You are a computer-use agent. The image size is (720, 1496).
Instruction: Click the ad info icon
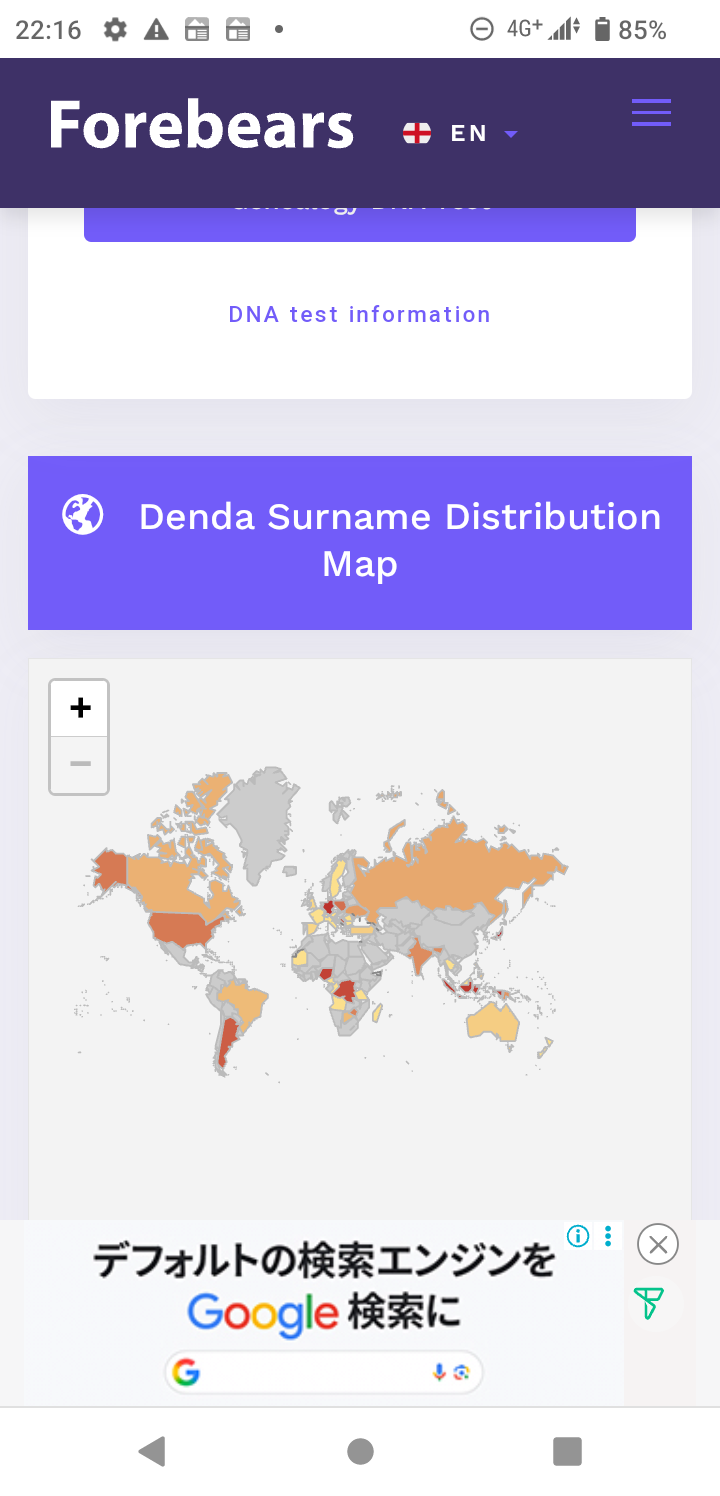click(x=578, y=1236)
